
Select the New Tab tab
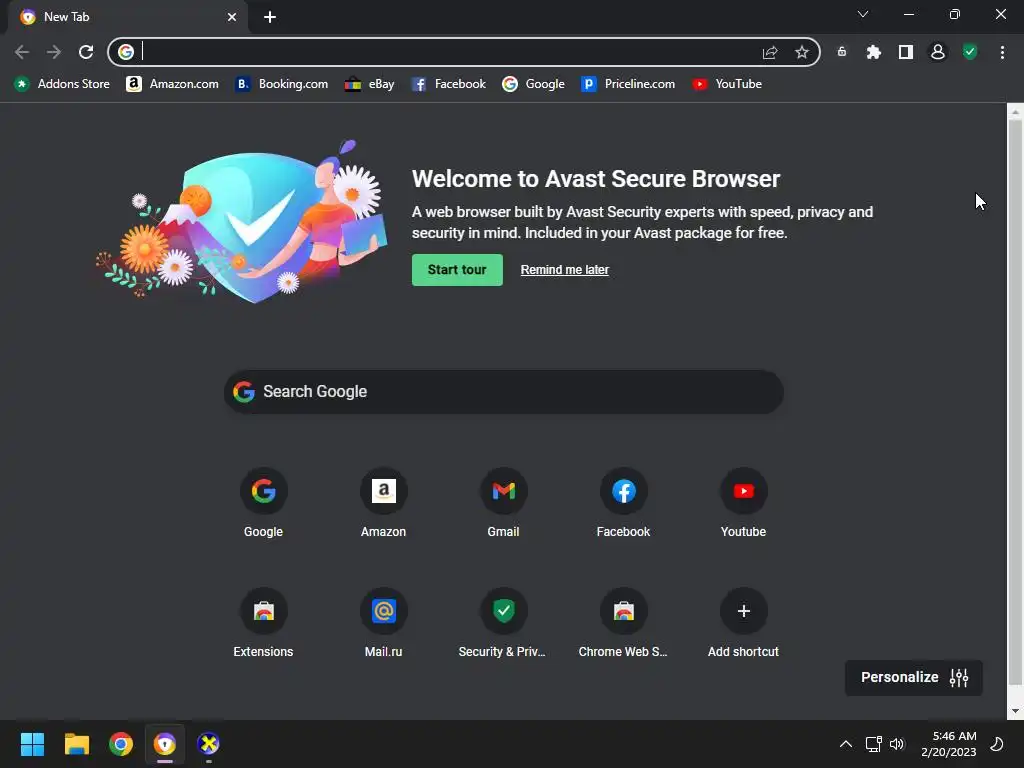pyautogui.click(x=128, y=17)
